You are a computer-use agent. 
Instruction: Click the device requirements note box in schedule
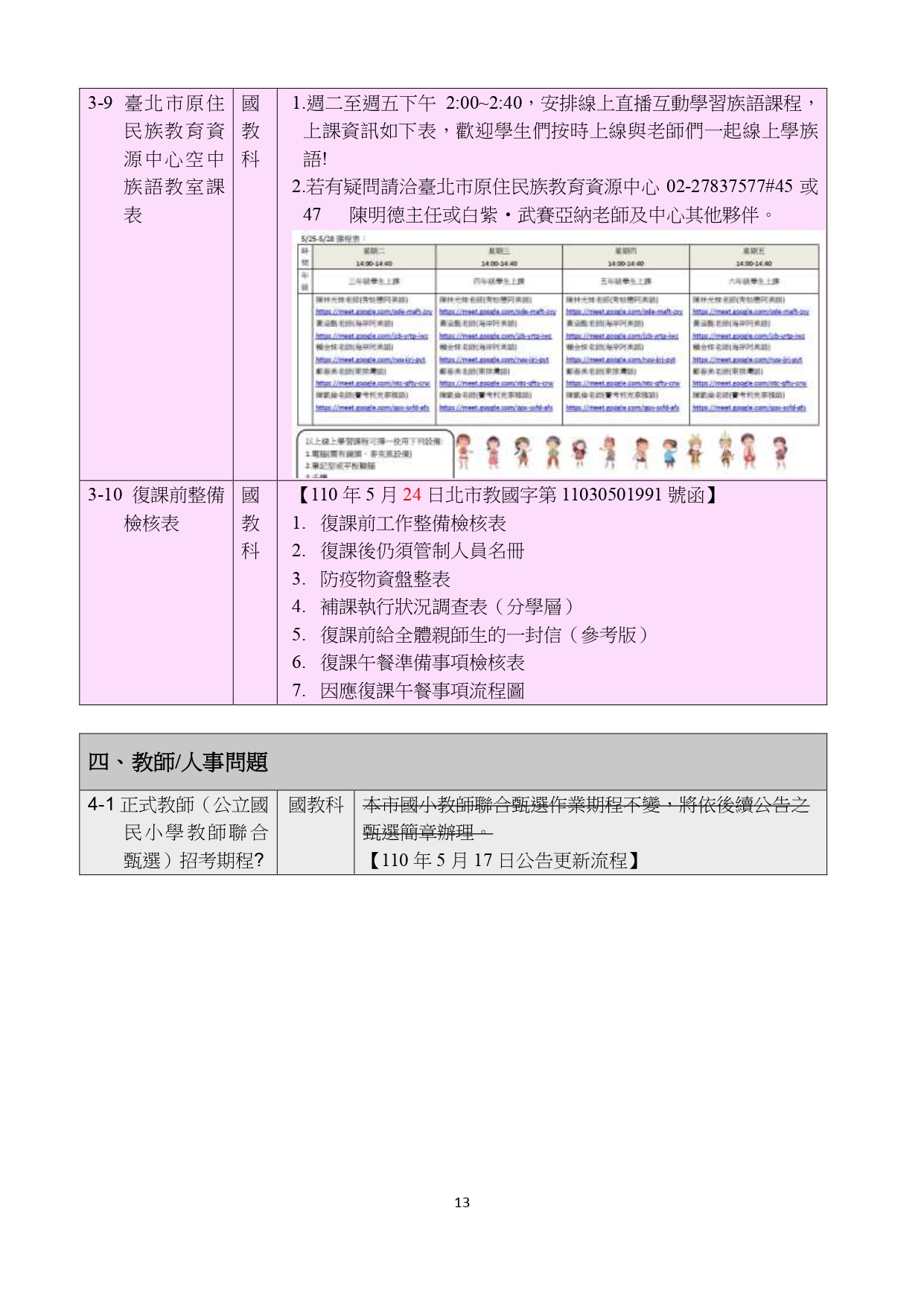pos(375,454)
